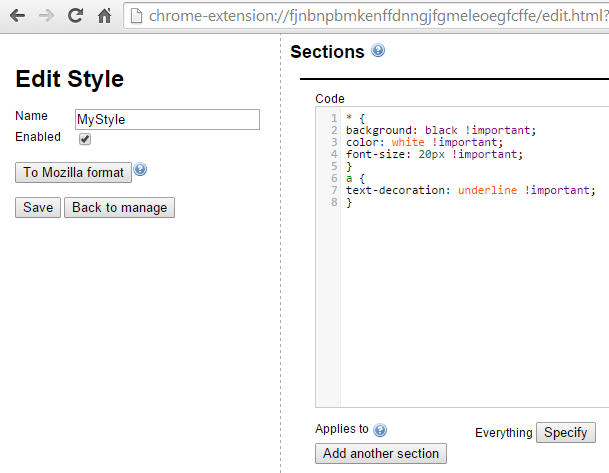
Task: Click the '* {' selector on line 1
Action: [355, 118]
